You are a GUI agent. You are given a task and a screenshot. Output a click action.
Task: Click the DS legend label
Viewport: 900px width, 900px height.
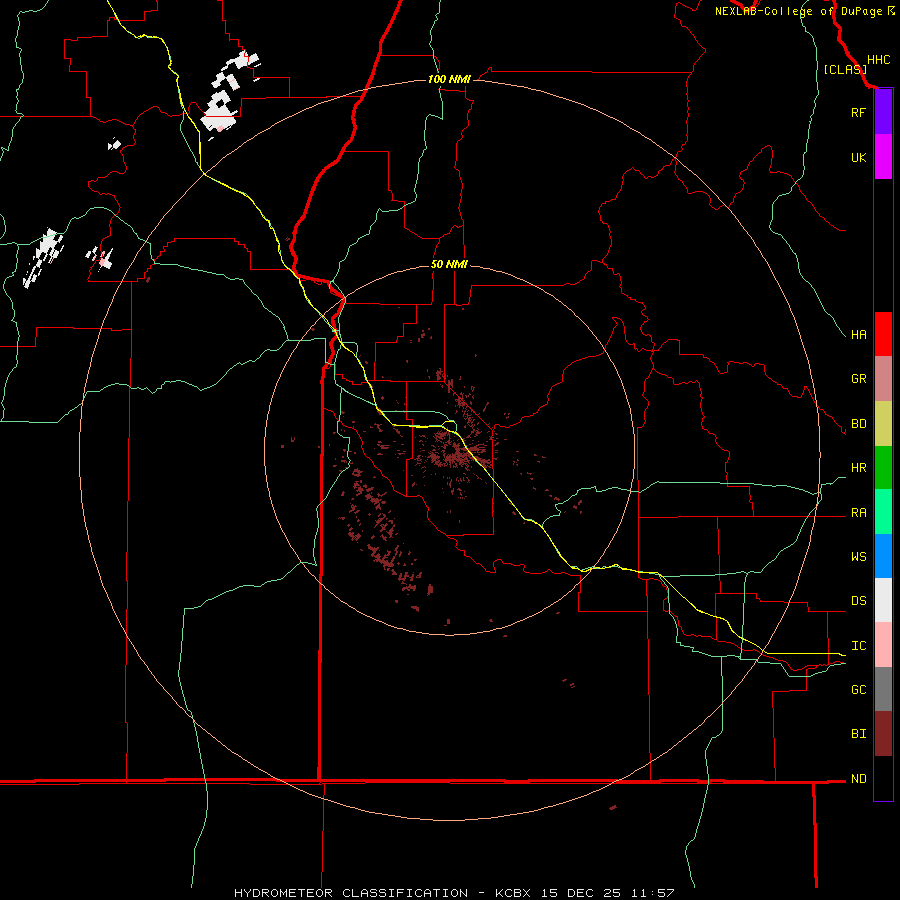click(x=858, y=600)
